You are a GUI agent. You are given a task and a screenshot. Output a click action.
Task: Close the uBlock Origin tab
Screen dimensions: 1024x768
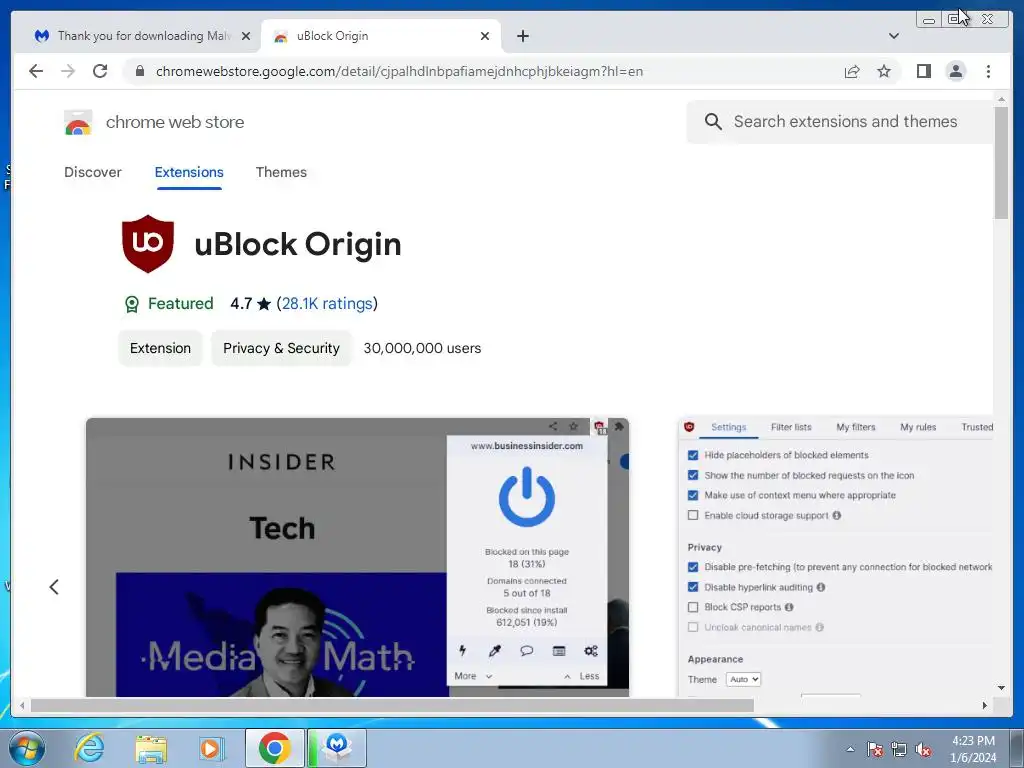coord(485,36)
